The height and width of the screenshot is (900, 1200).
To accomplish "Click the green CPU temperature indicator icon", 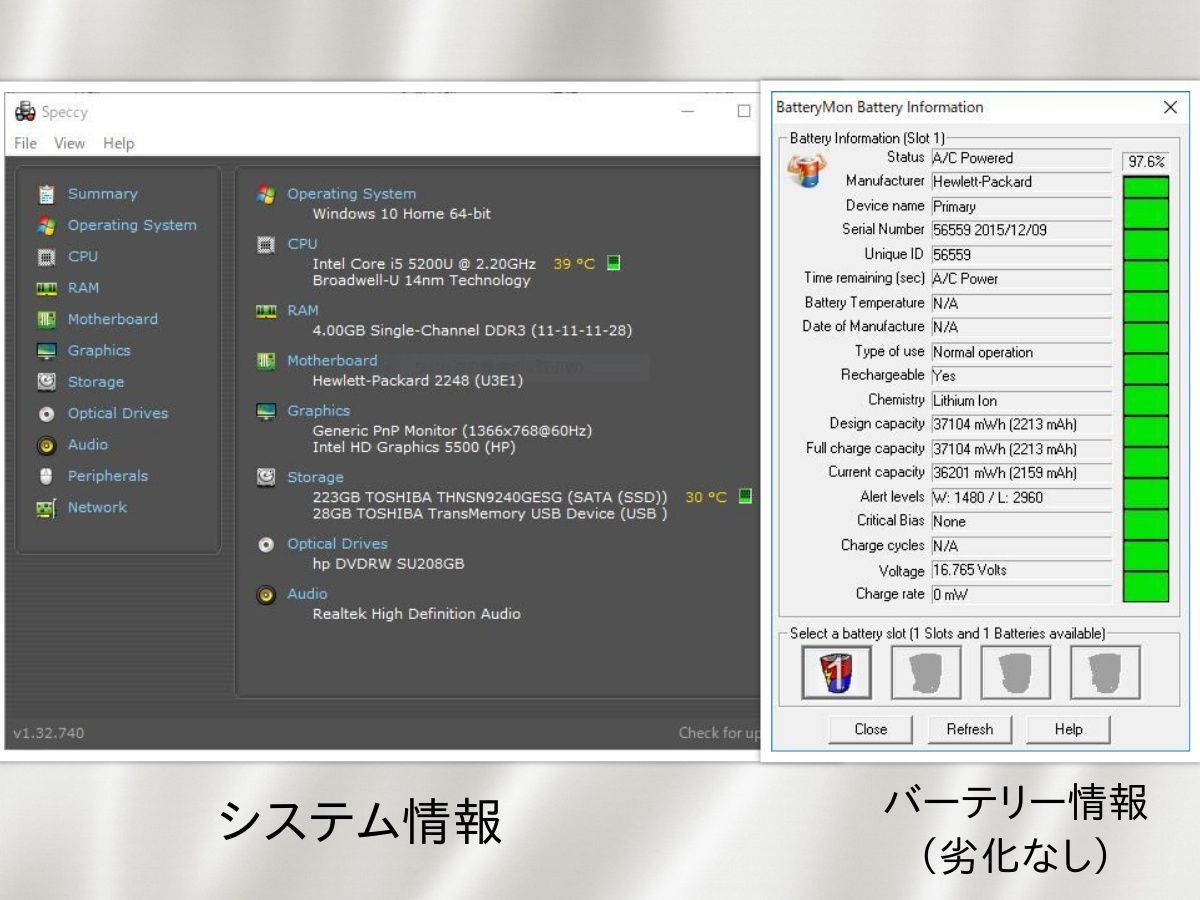I will (614, 263).
